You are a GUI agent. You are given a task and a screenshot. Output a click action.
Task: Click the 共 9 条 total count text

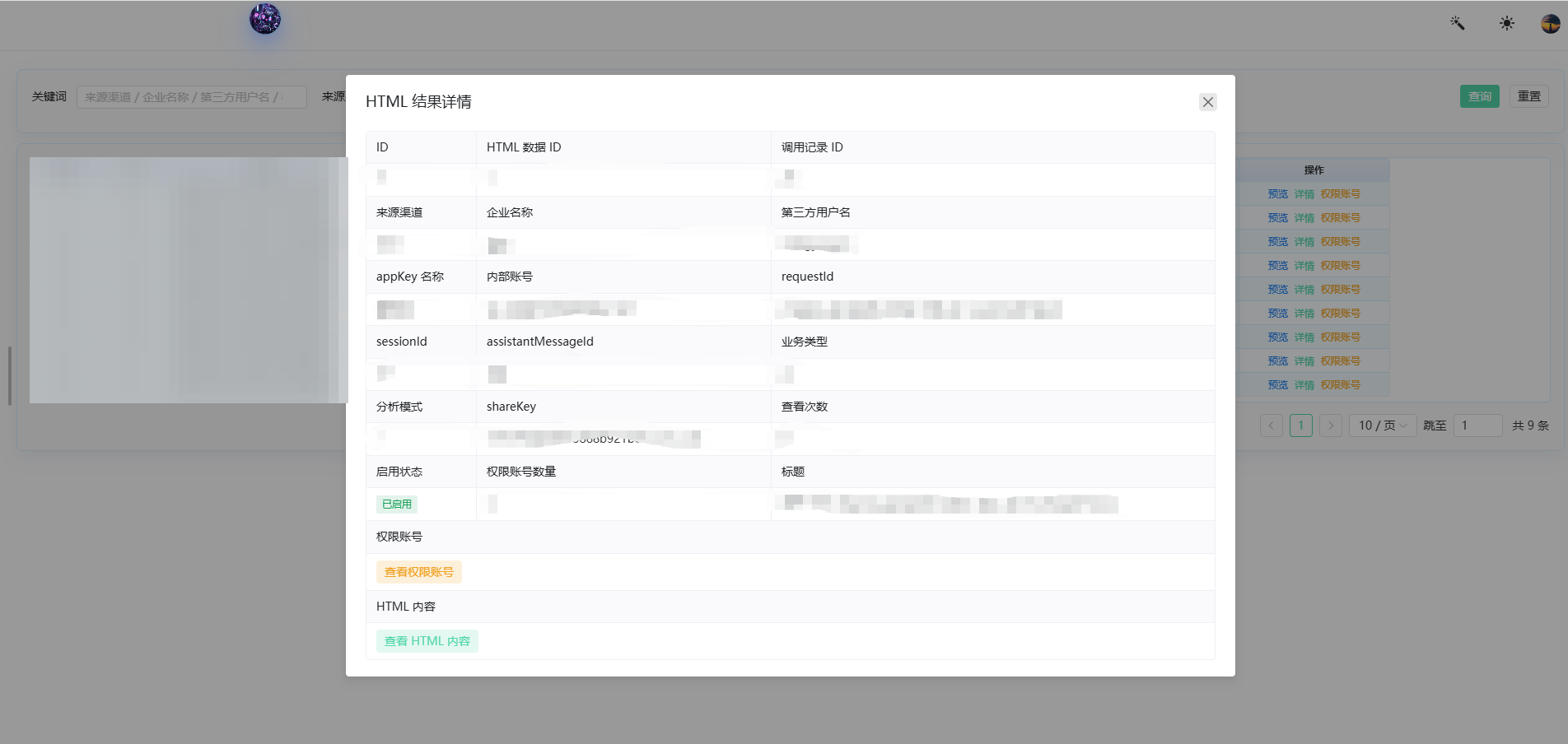(1531, 425)
